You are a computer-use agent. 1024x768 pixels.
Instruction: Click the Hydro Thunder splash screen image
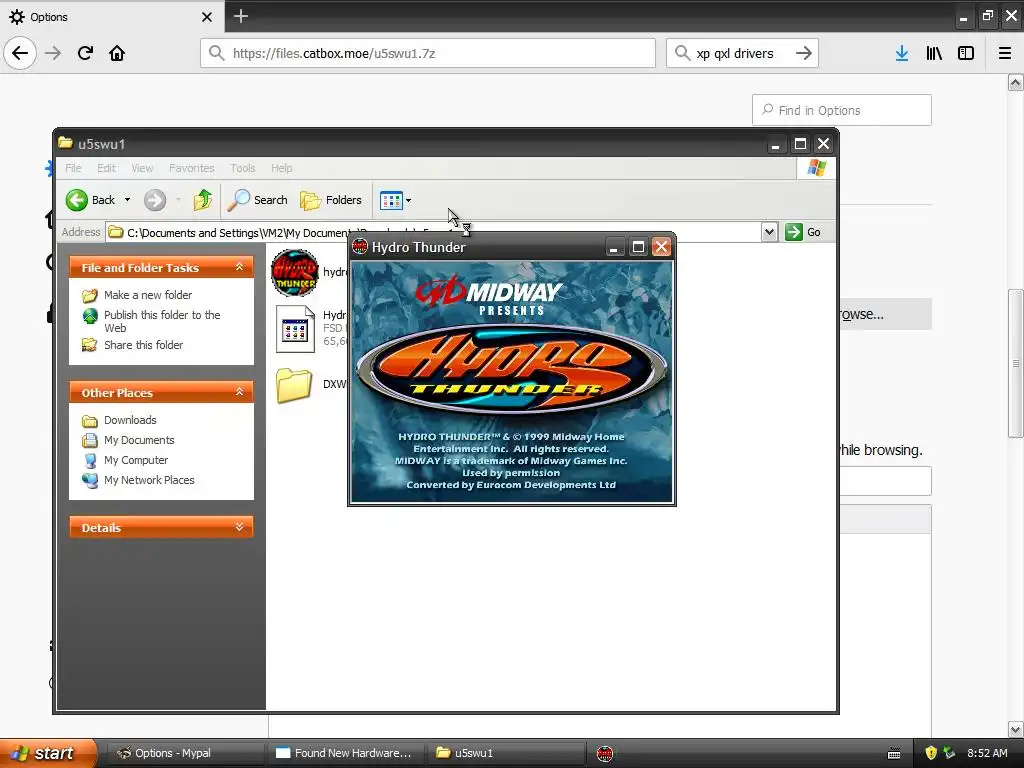coord(511,382)
